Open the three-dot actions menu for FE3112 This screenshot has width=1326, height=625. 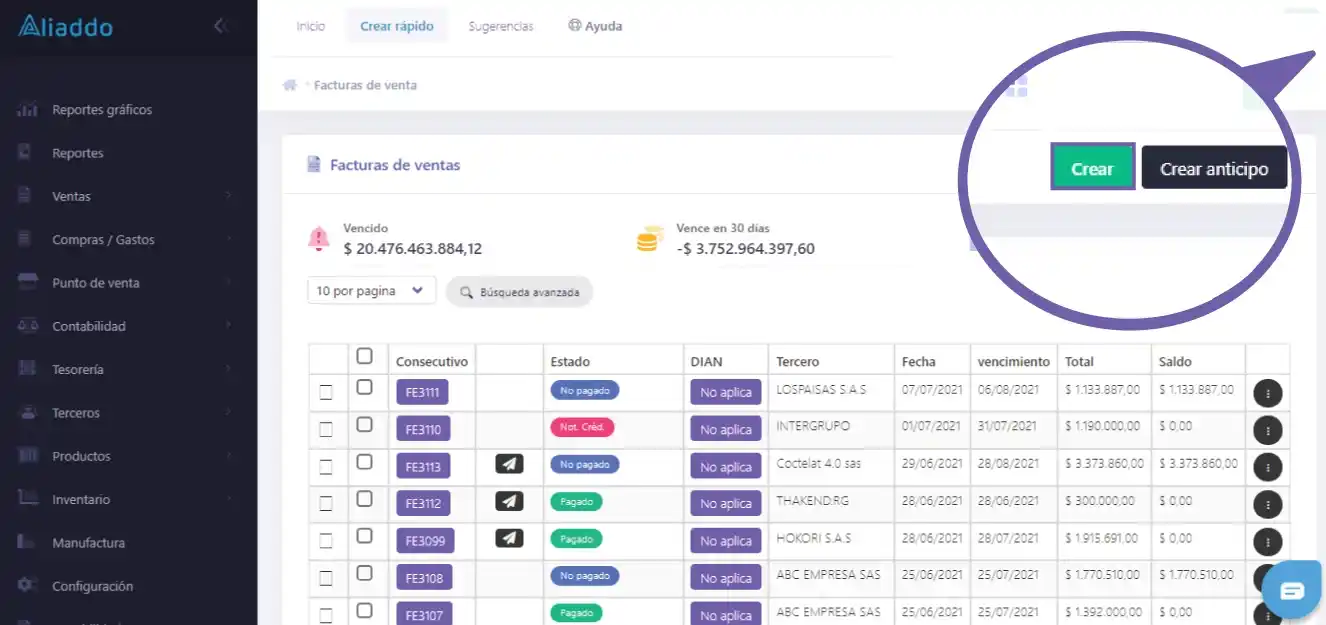point(1268,504)
